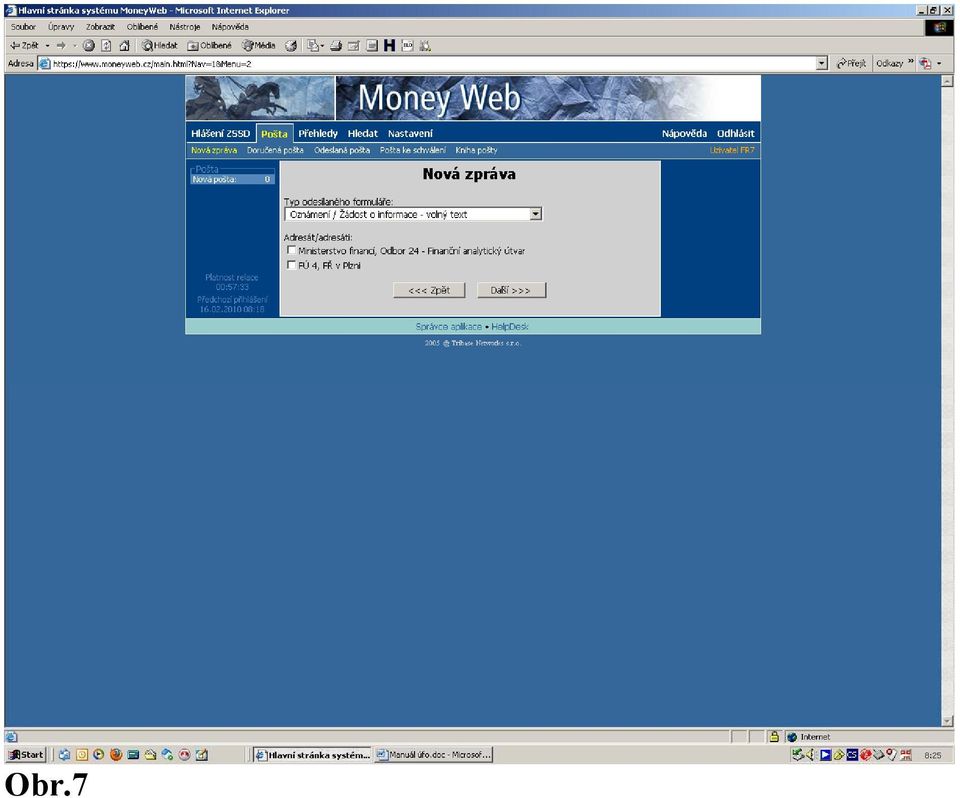This screenshot has width=960, height=798.
Task: Click the Přejít go button
Action: click(x=851, y=63)
